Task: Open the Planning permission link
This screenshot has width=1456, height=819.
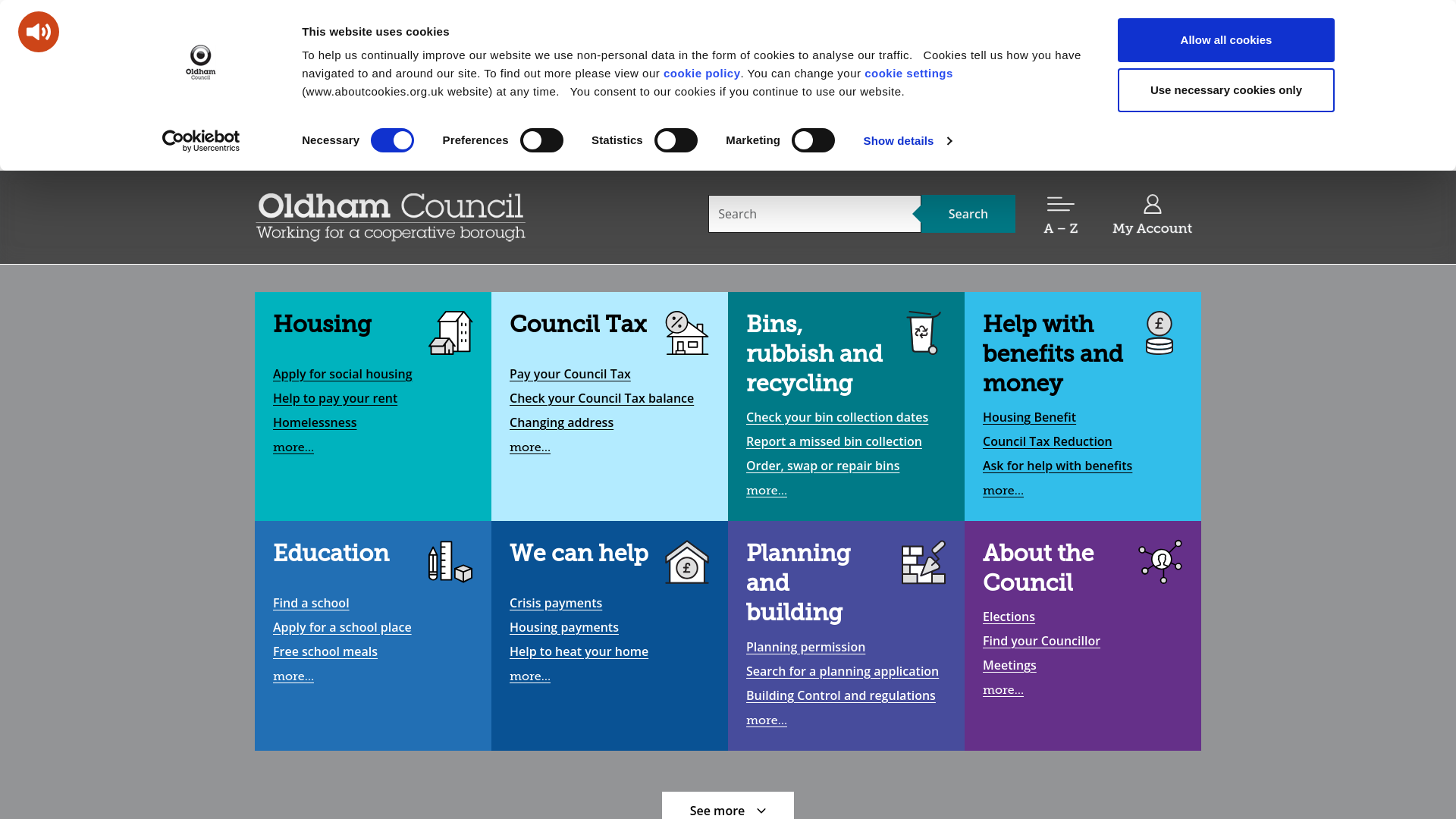Action: click(805, 648)
